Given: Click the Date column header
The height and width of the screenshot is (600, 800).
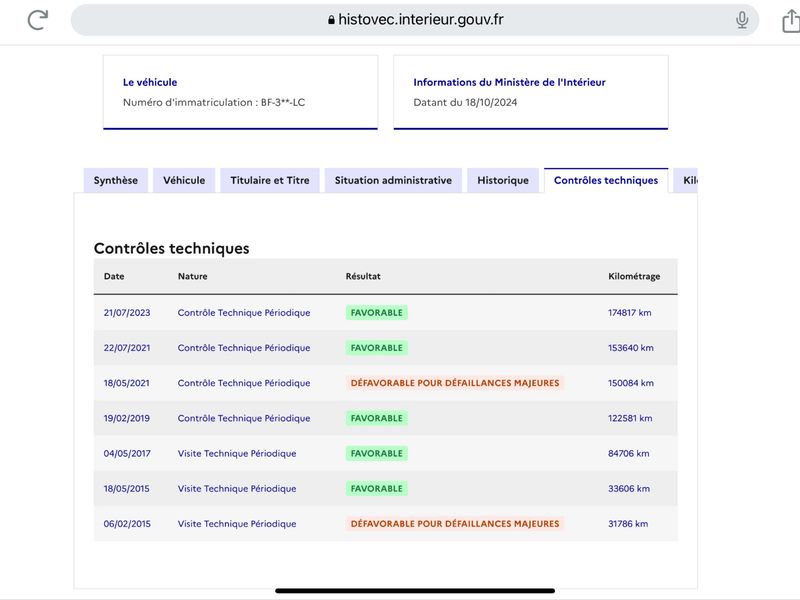Looking at the screenshot, I should (114, 276).
